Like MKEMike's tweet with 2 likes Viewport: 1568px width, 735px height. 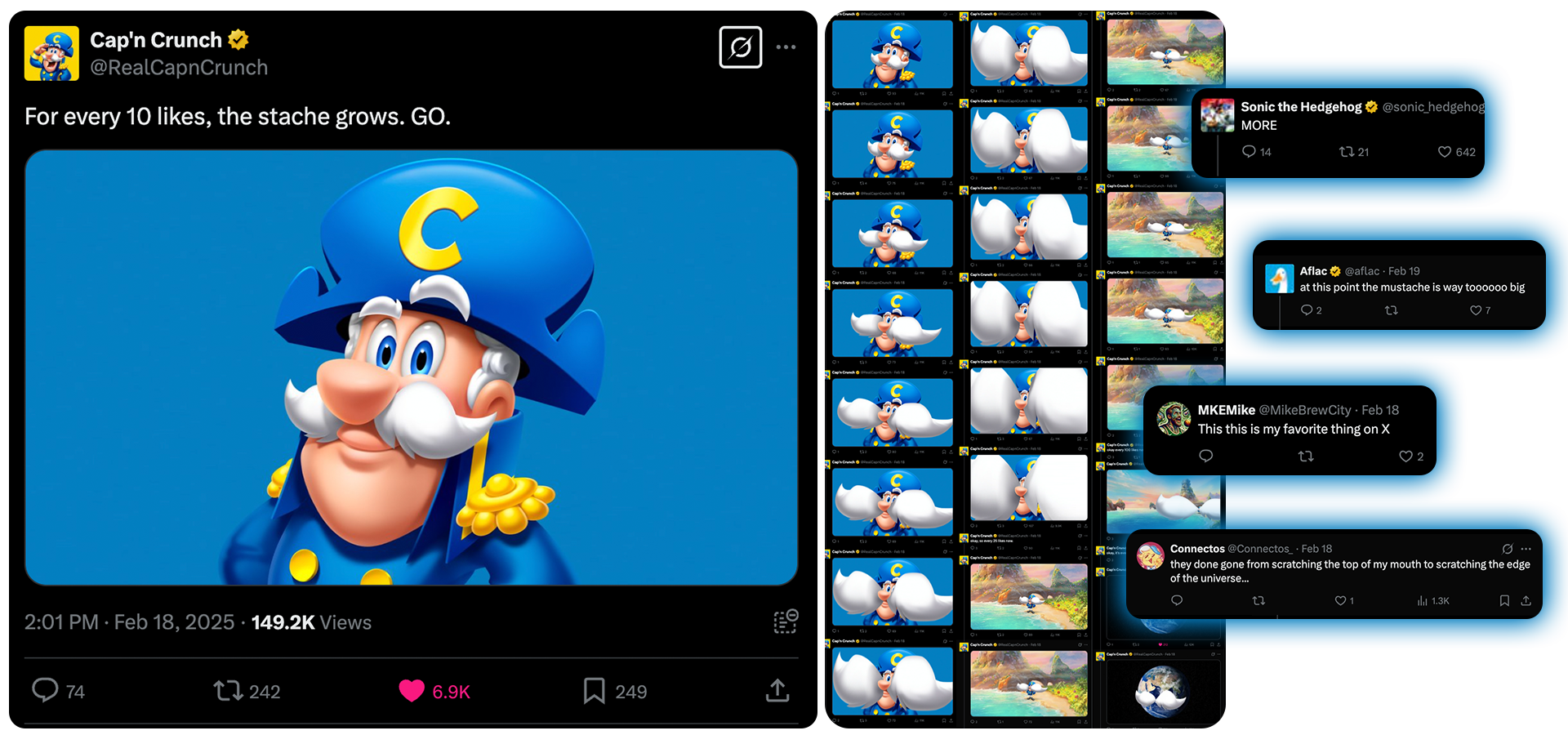tap(1405, 457)
